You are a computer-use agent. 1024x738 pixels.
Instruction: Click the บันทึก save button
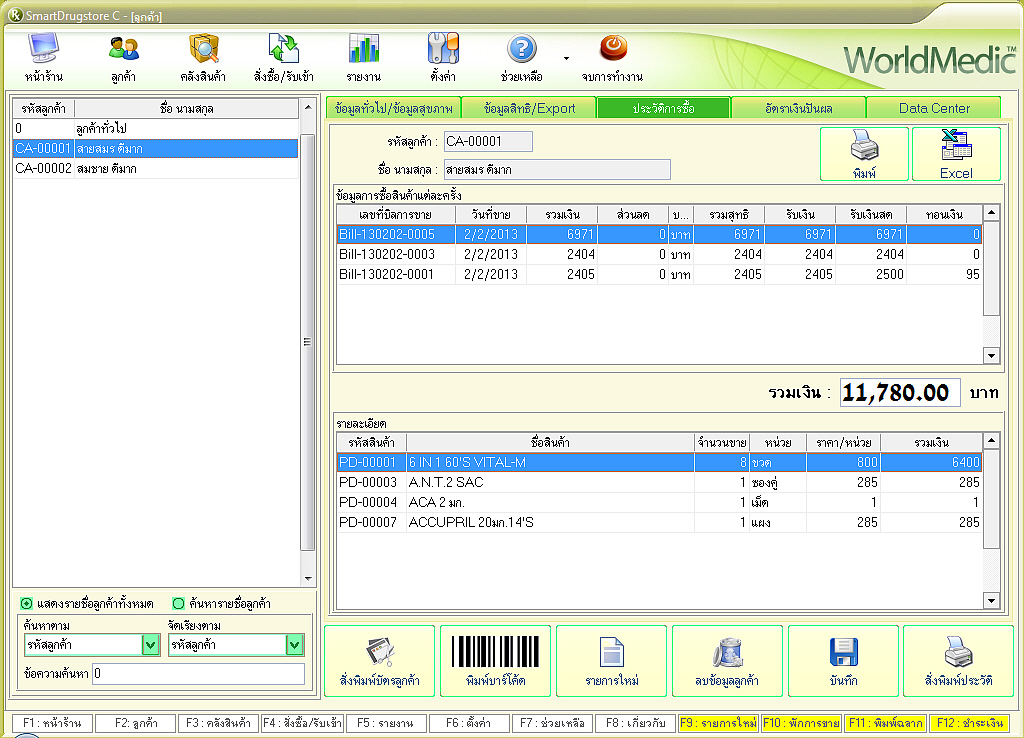[843, 661]
